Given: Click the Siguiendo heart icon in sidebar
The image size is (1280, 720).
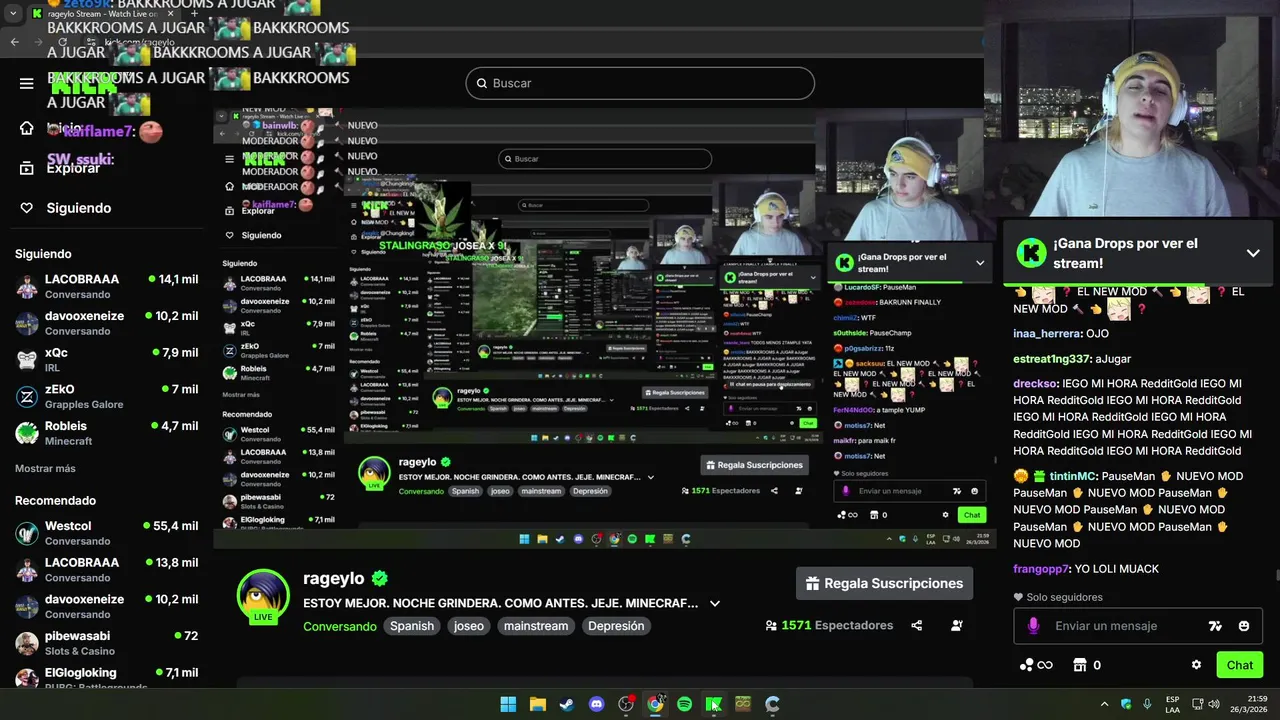Looking at the screenshot, I should pos(27,208).
